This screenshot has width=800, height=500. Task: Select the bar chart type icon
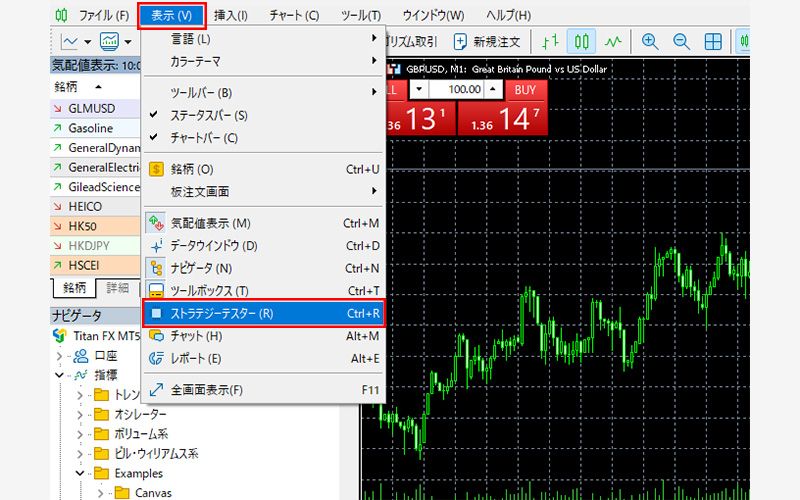coord(550,42)
